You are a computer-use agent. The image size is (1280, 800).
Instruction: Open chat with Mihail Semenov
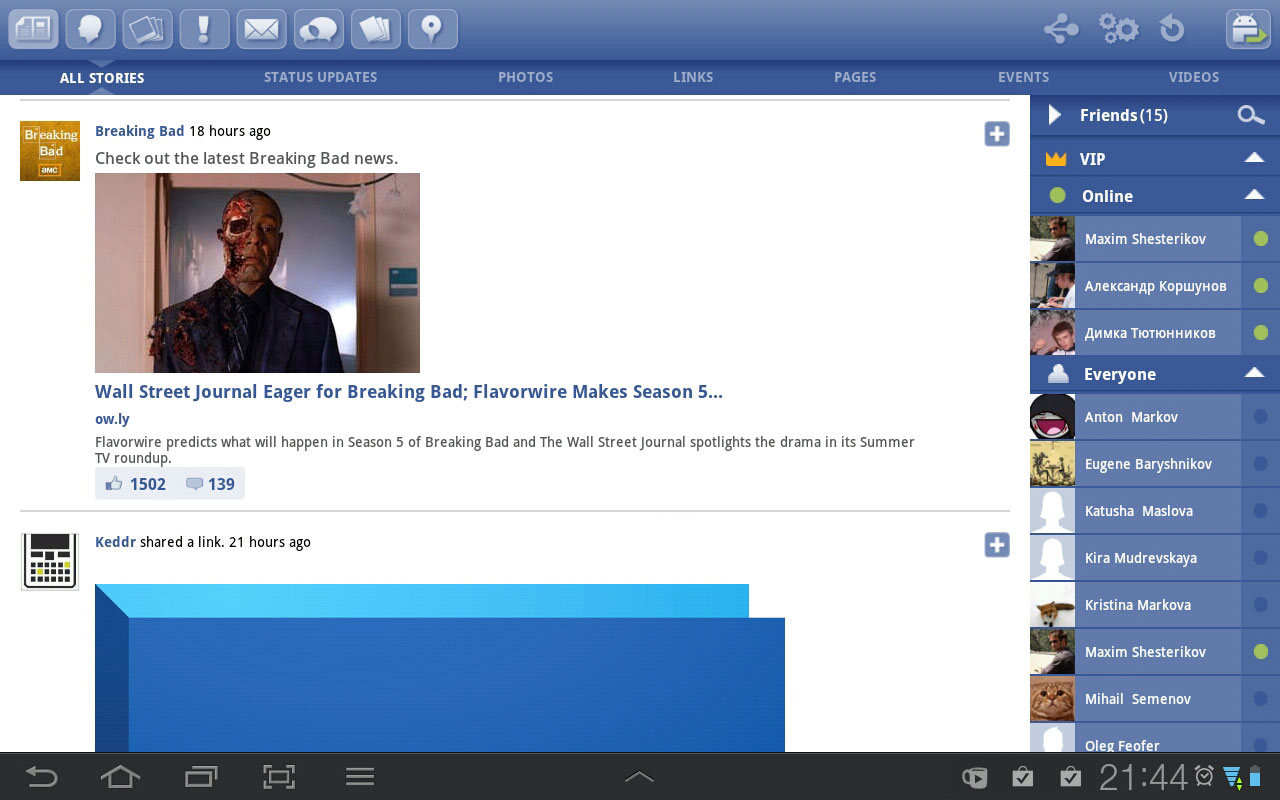(x=1155, y=699)
